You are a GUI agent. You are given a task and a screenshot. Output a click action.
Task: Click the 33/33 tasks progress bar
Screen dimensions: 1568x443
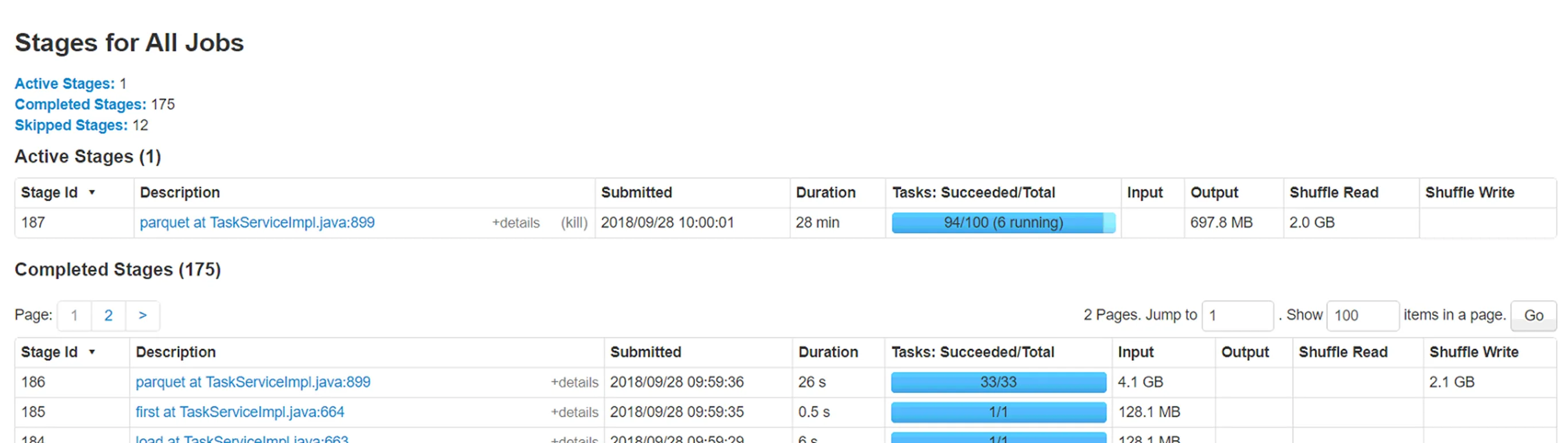(998, 382)
